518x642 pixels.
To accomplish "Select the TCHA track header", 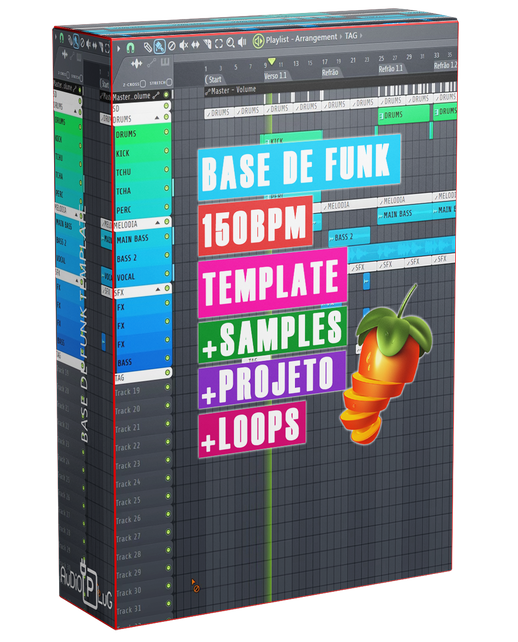I will point(142,190).
